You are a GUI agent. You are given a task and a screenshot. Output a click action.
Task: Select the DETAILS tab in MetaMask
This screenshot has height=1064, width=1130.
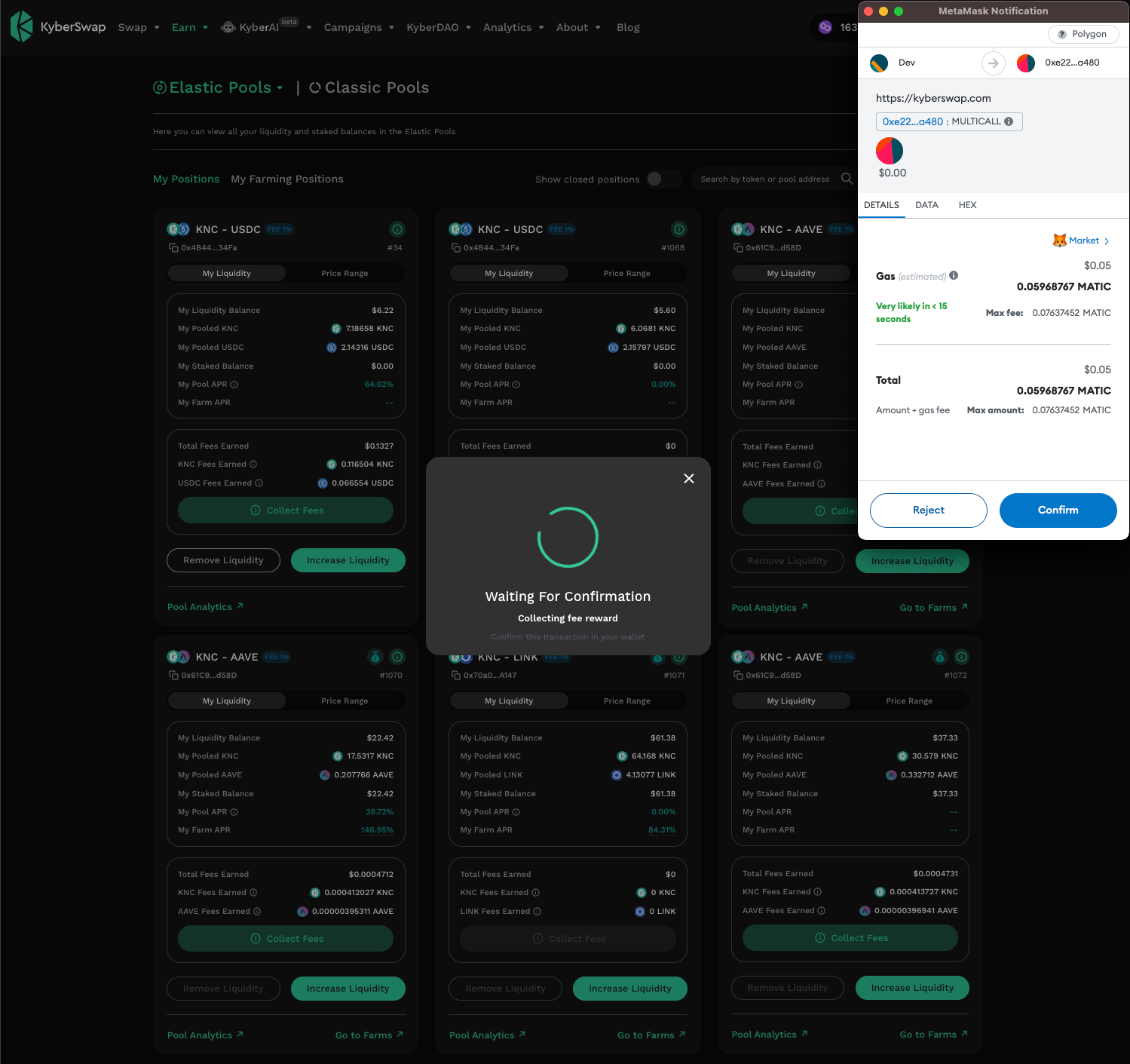point(881,205)
